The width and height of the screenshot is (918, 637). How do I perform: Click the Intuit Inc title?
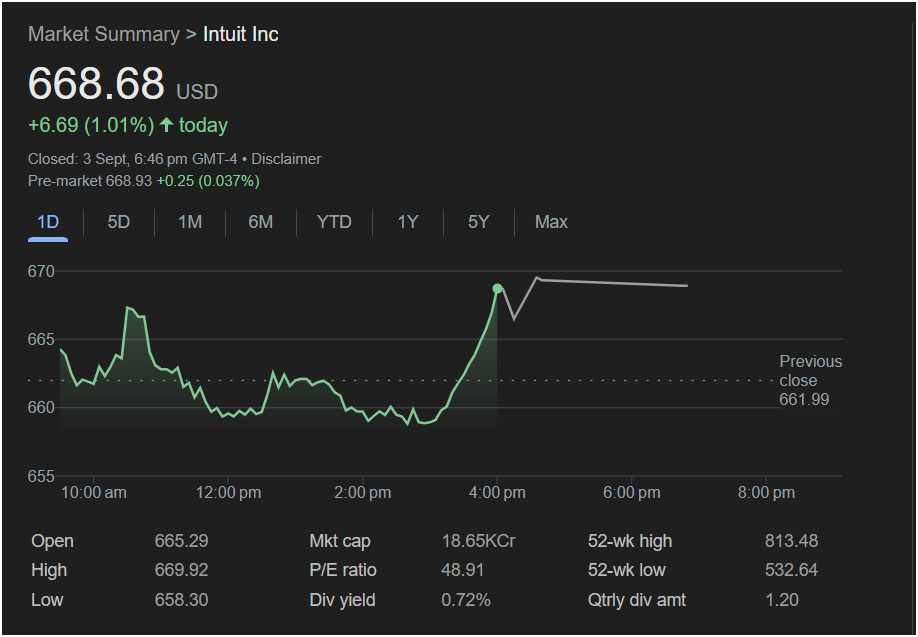(x=241, y=34)
